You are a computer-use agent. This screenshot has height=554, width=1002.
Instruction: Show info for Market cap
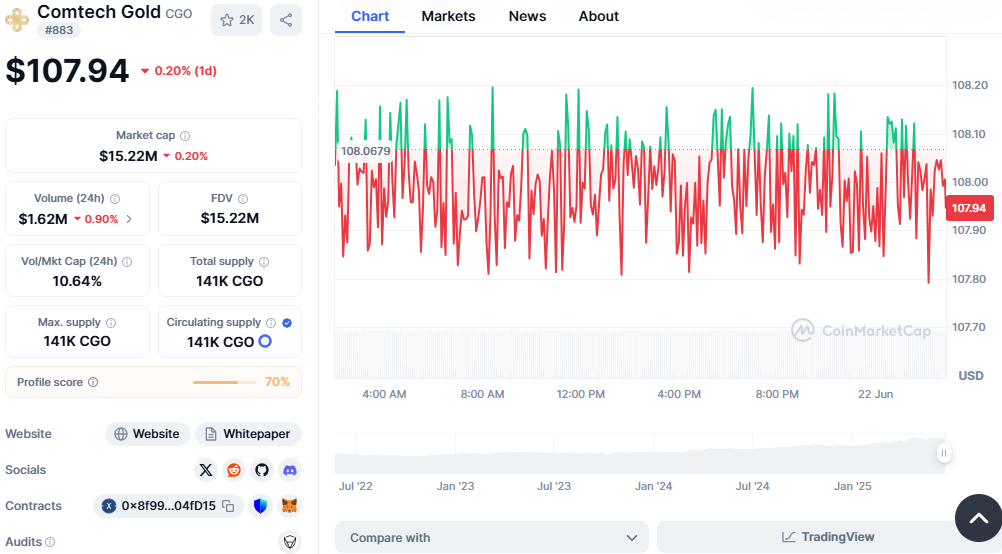pyautogui.click(x=185, y=135)
